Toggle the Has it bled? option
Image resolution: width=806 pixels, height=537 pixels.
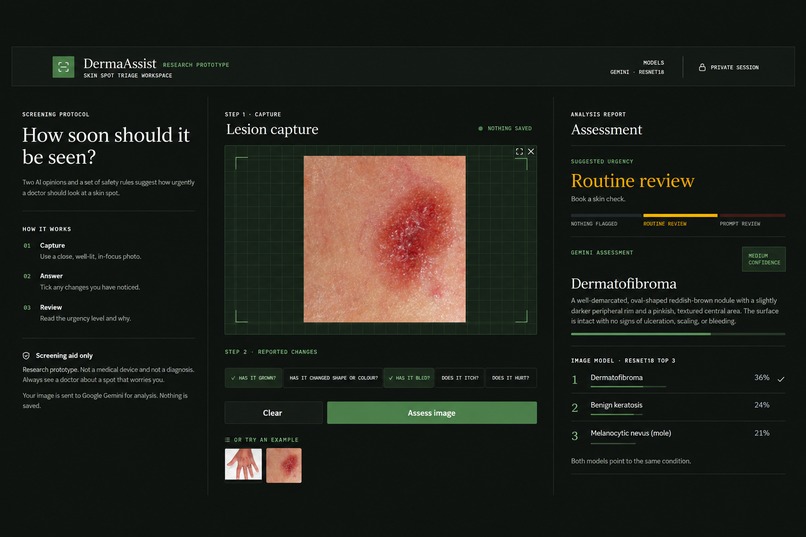(409, 378)
